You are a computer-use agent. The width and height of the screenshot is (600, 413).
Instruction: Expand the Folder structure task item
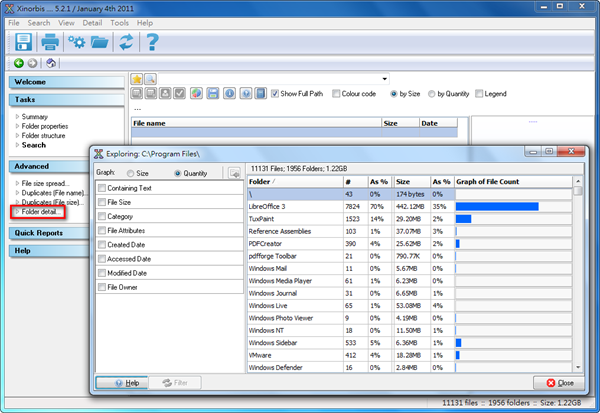[x=45, y=136]
